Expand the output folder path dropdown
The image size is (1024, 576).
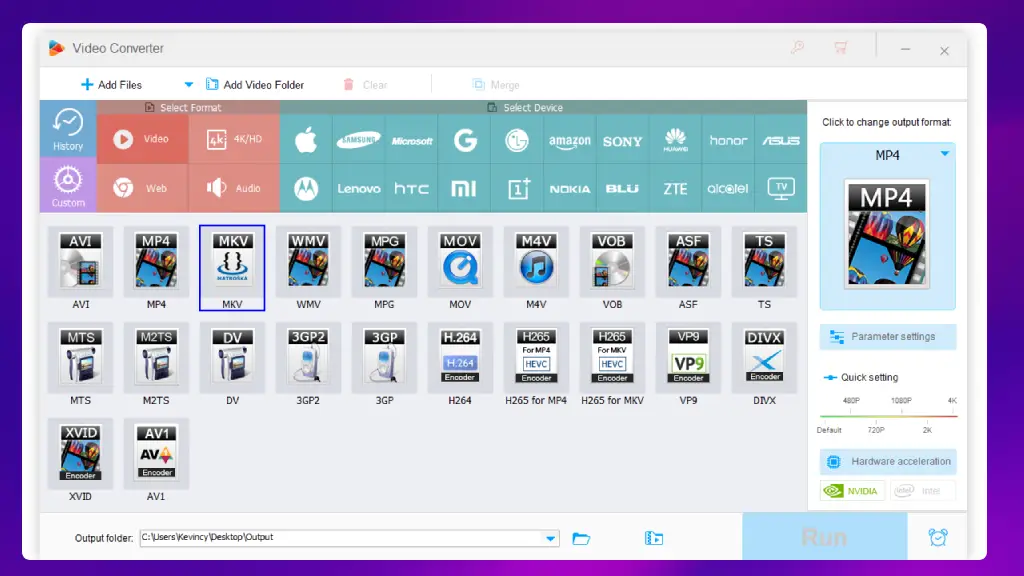[551, 538]
